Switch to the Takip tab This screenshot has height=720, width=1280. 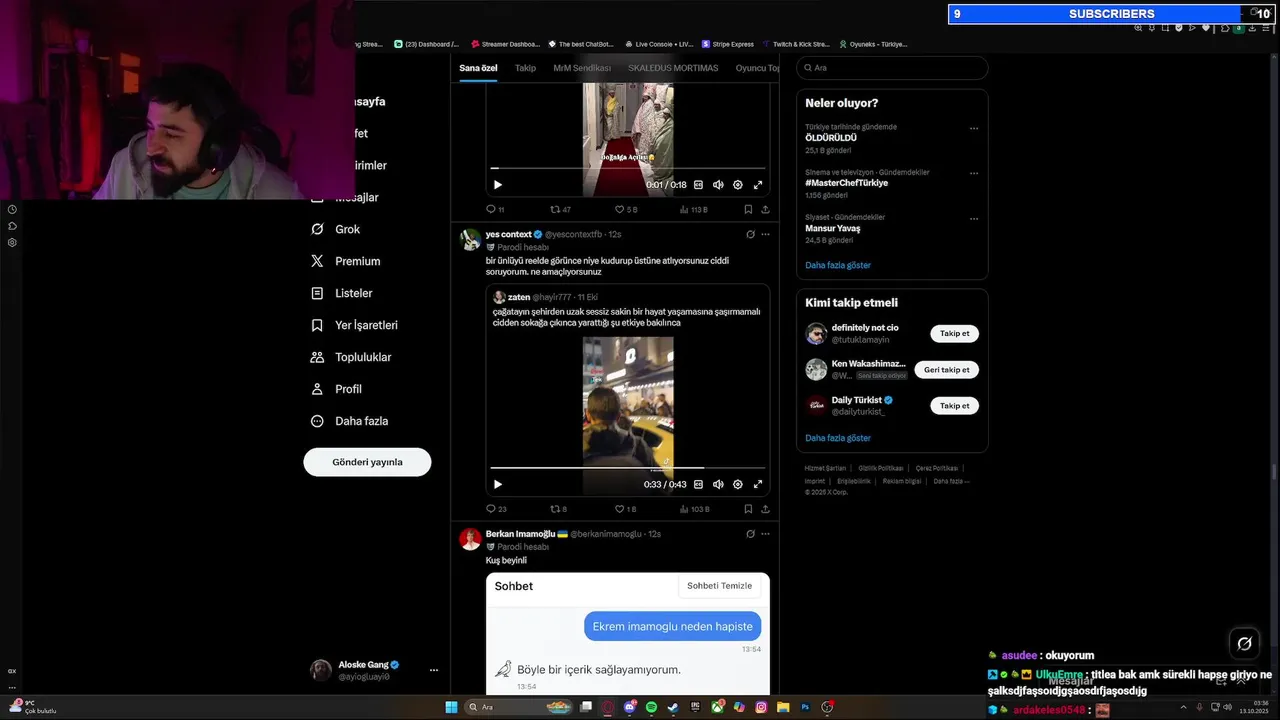(x=525, y=68)
